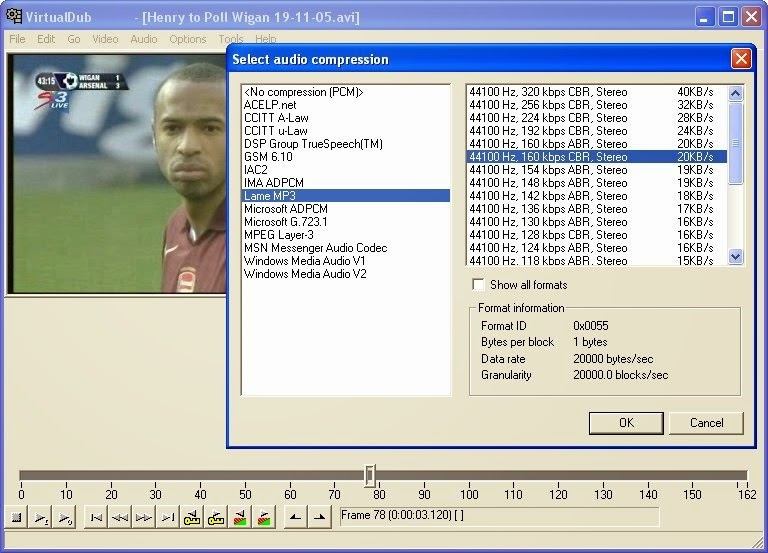Select MPEG Layer-3 codec

click(346, 235)
